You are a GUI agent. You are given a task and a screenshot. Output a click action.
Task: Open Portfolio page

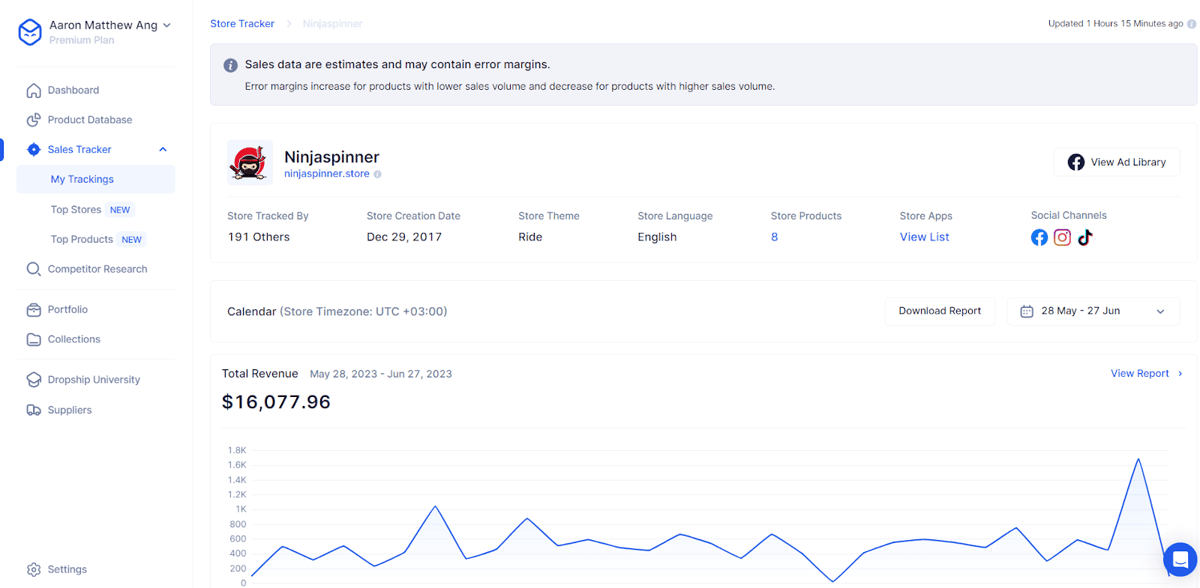(67, 310)
